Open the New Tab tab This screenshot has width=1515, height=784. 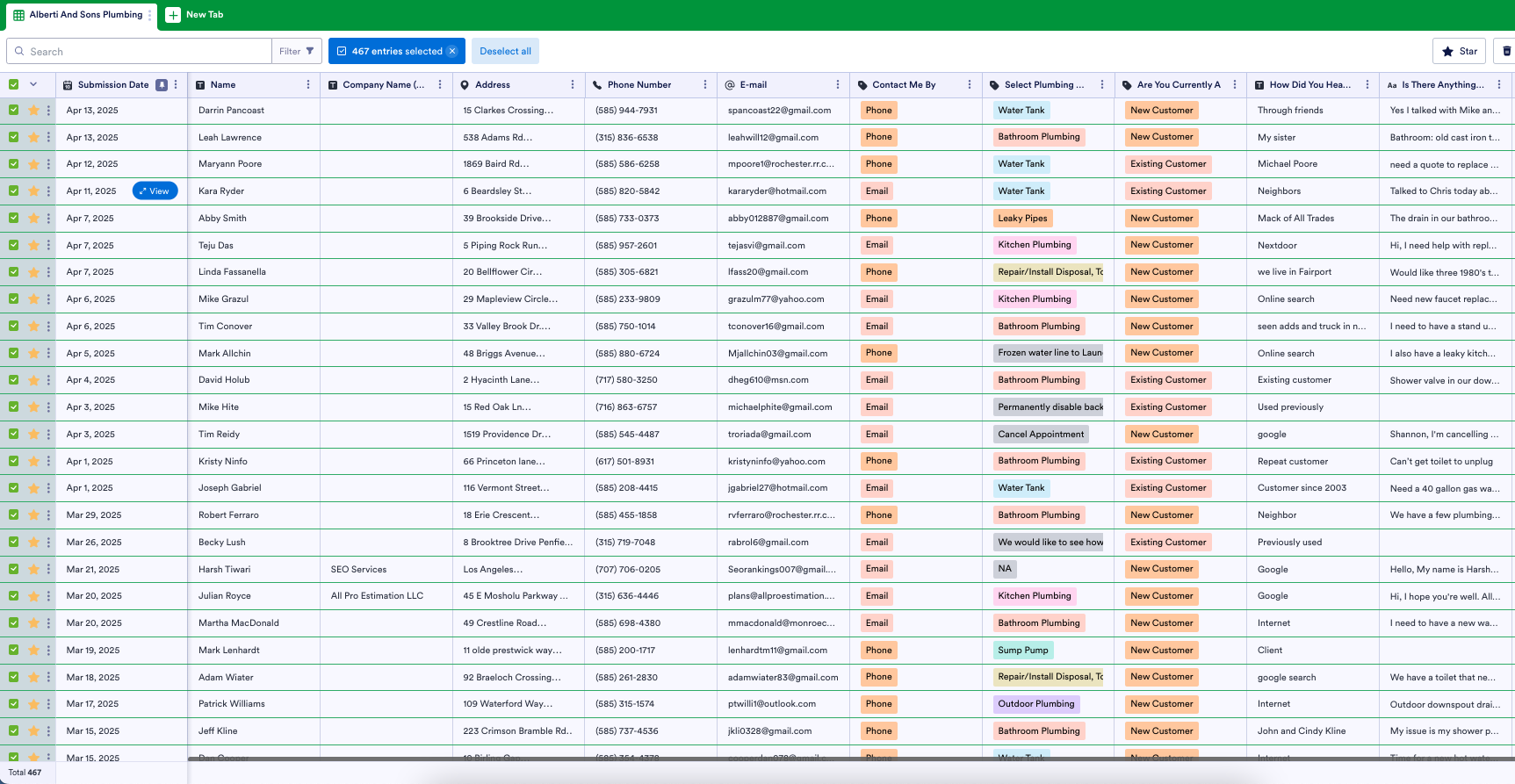tap(195, 15)
